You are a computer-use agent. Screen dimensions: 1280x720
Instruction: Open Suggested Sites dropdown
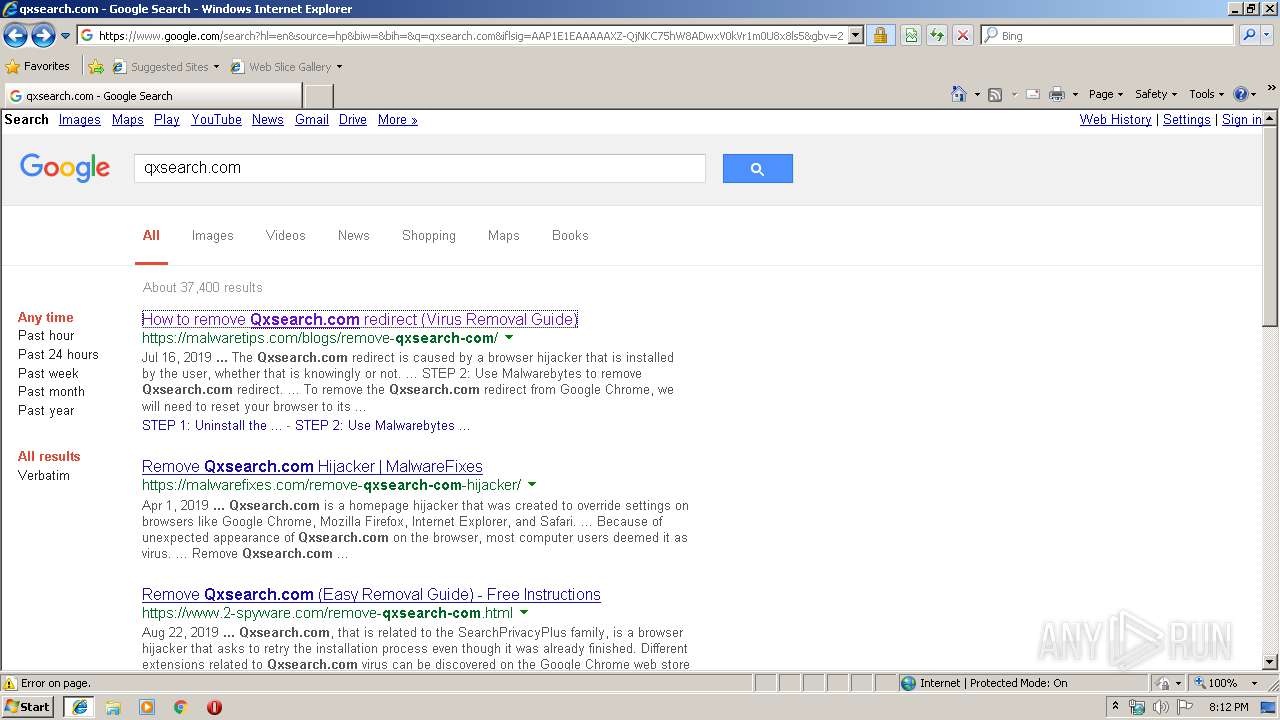(x=166, y=67)
